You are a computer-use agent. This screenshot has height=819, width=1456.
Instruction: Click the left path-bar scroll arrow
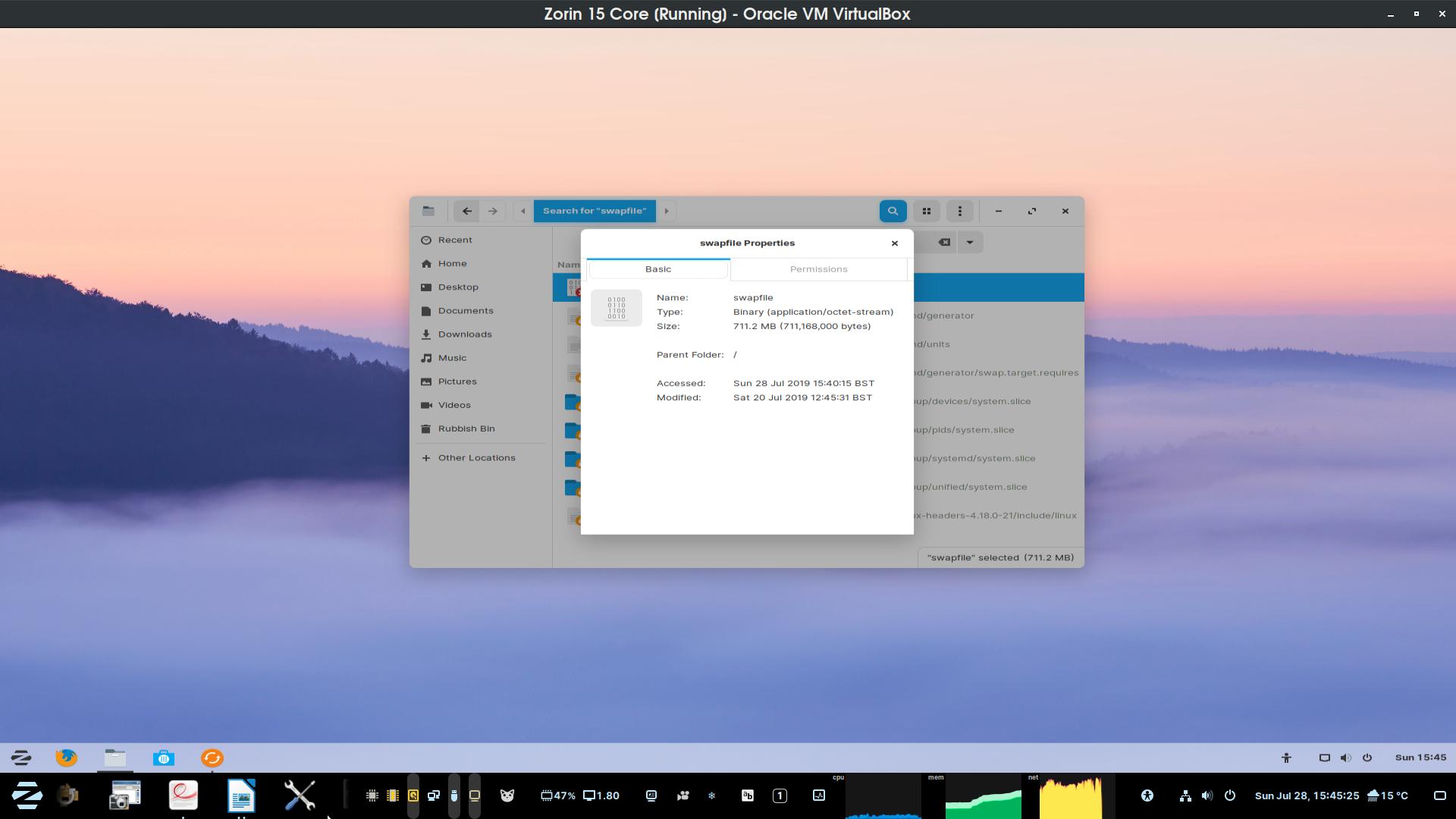coord(522,211)
